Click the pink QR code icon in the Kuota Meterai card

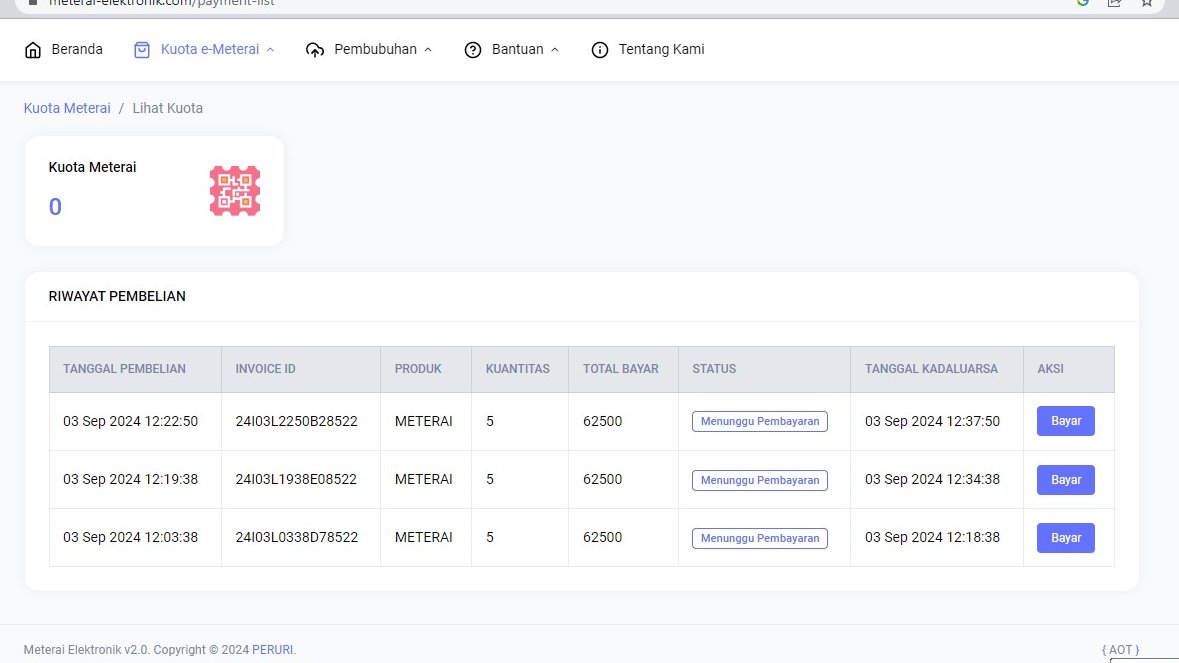[x=235, y=191]
